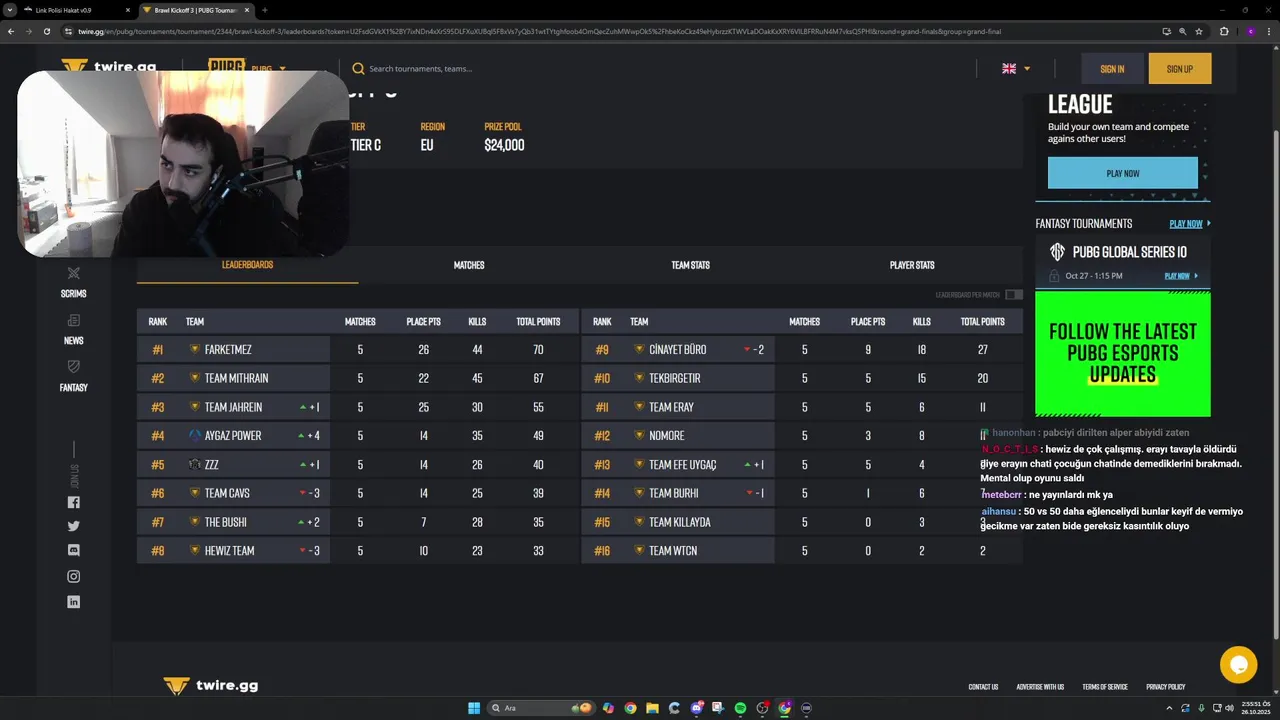Click the Follow the Latest PUBG Esports banner
This screenshot has width=1280, height=720.
click(1123, 353)
